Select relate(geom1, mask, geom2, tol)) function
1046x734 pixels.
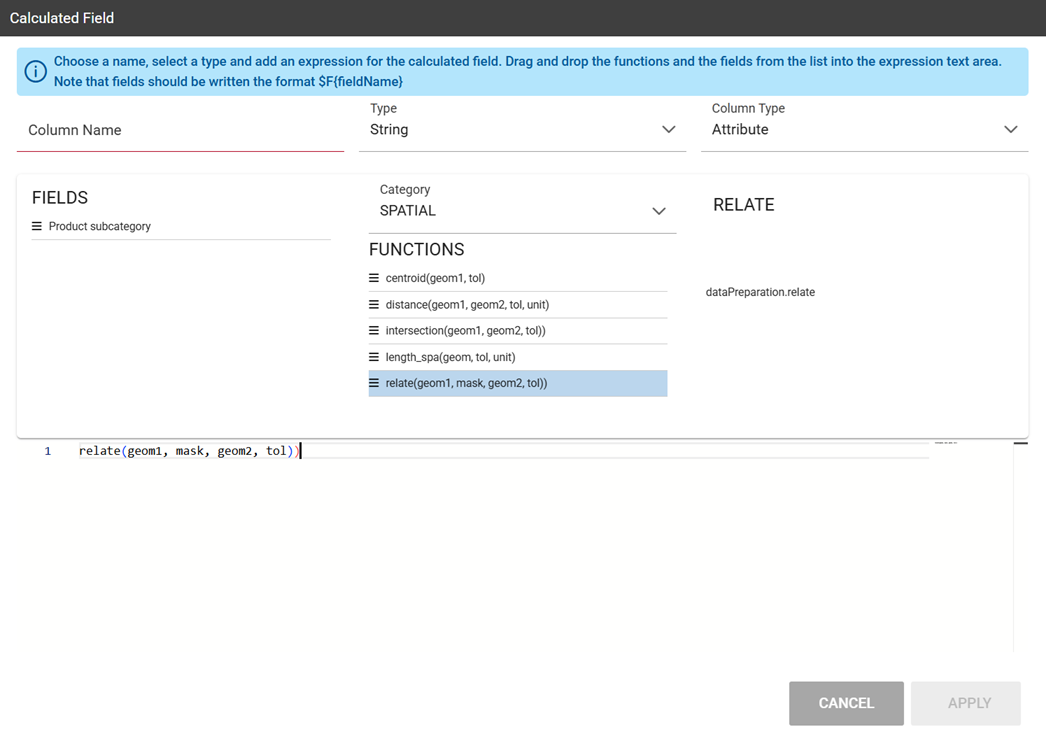pyautogui.click(x=518, y=383)
